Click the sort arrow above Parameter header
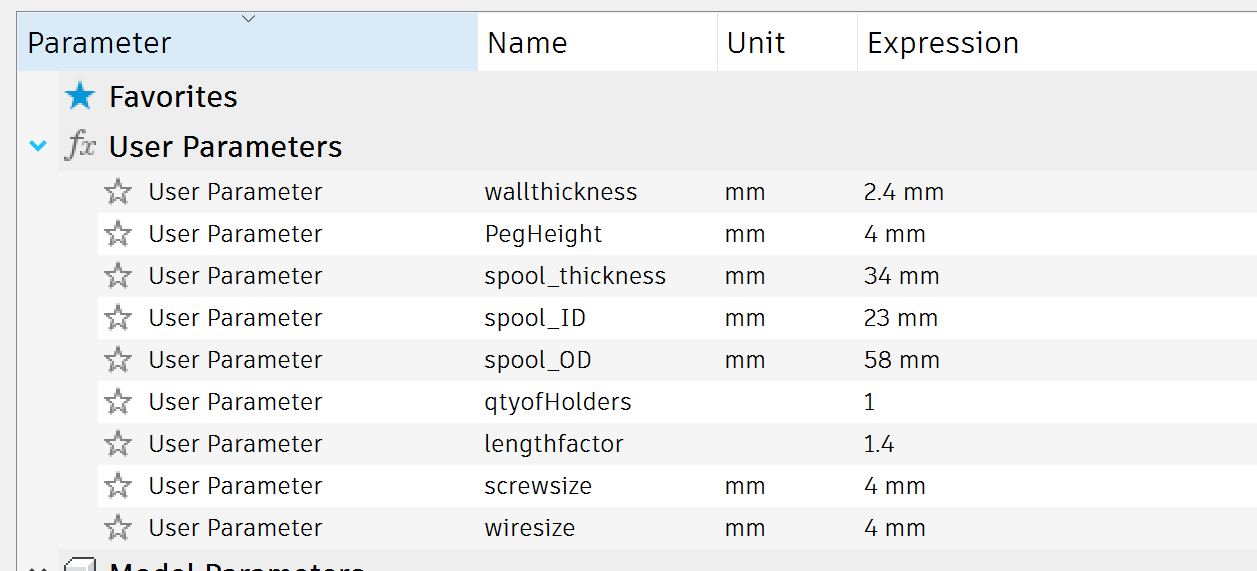 pyautogui.click(x=249, y=18)
